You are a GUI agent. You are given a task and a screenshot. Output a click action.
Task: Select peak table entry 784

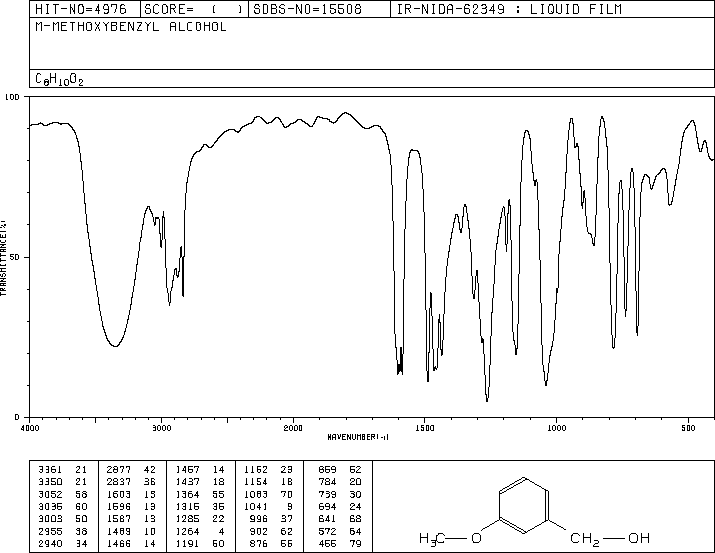[327, 482]
